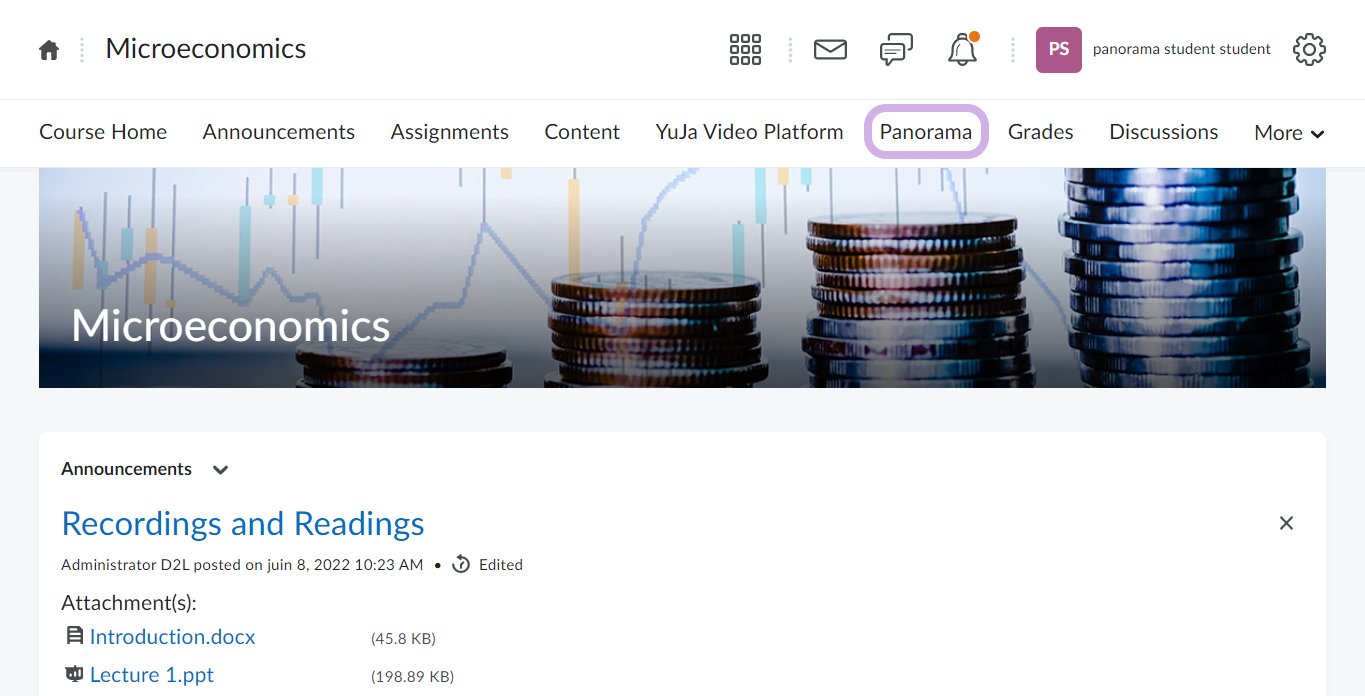Switch to the Grades tab

coord(1040,132)
